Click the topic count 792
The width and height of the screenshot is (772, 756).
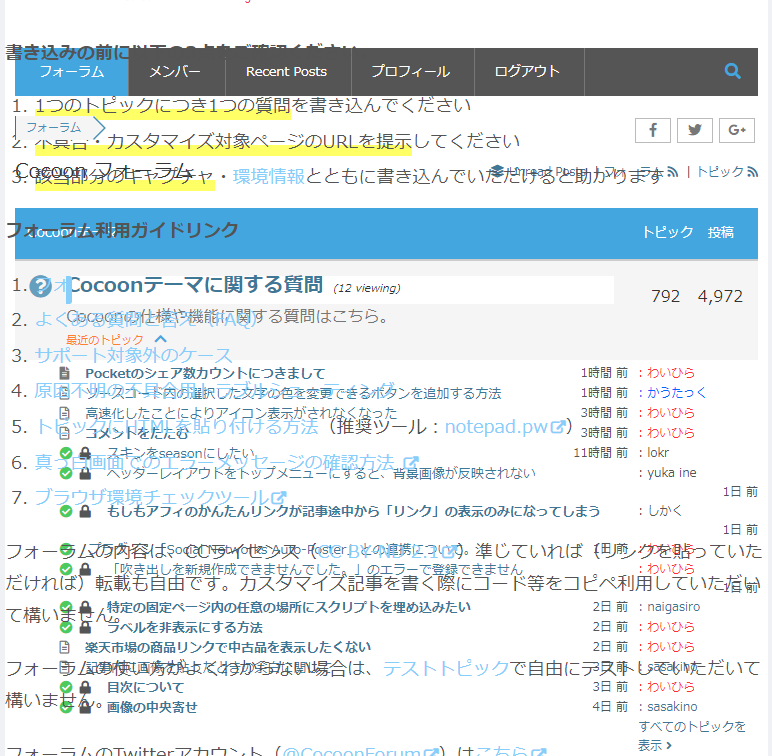point(665,296)
